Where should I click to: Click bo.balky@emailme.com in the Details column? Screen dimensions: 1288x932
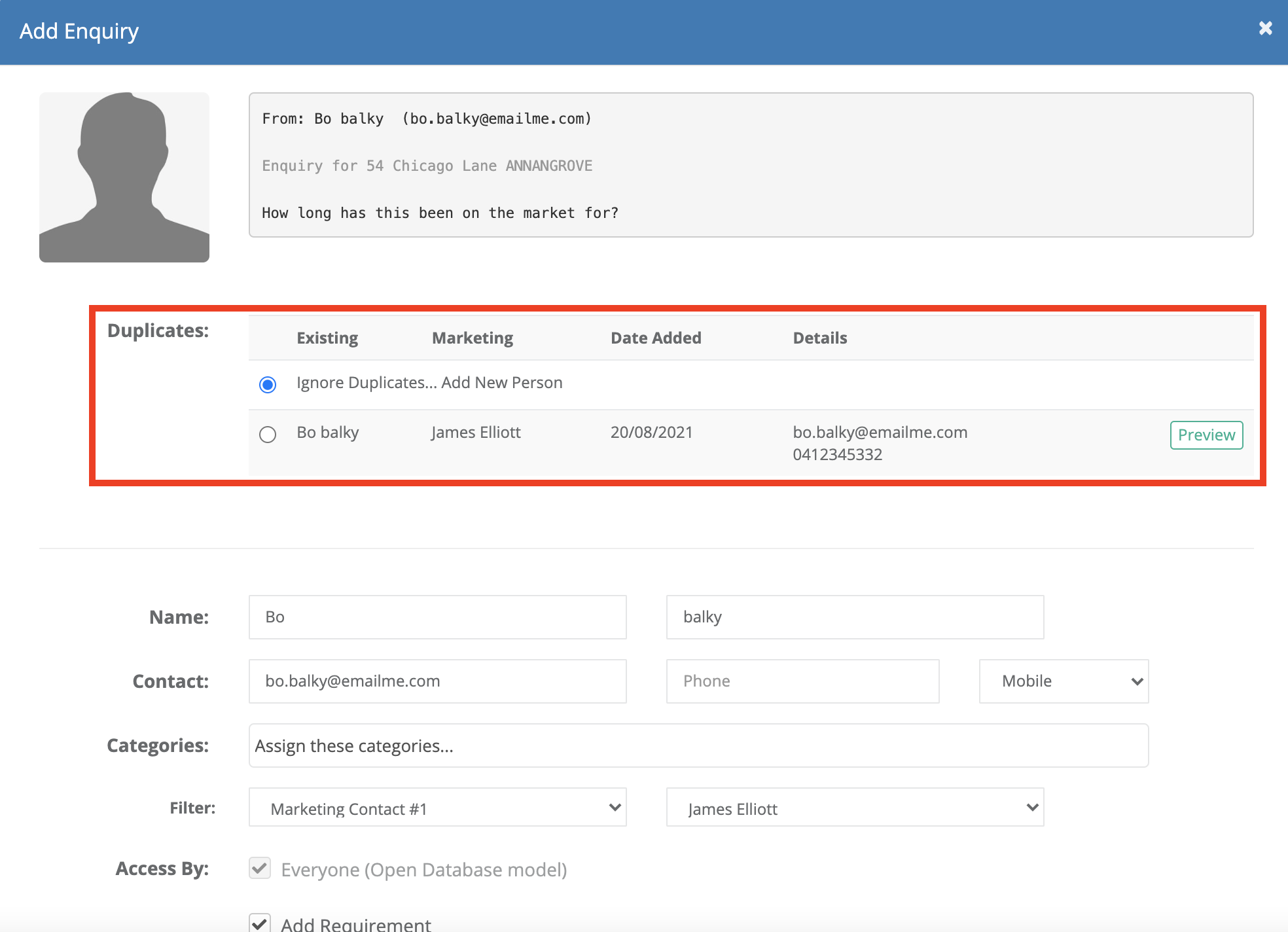(880, 432)
